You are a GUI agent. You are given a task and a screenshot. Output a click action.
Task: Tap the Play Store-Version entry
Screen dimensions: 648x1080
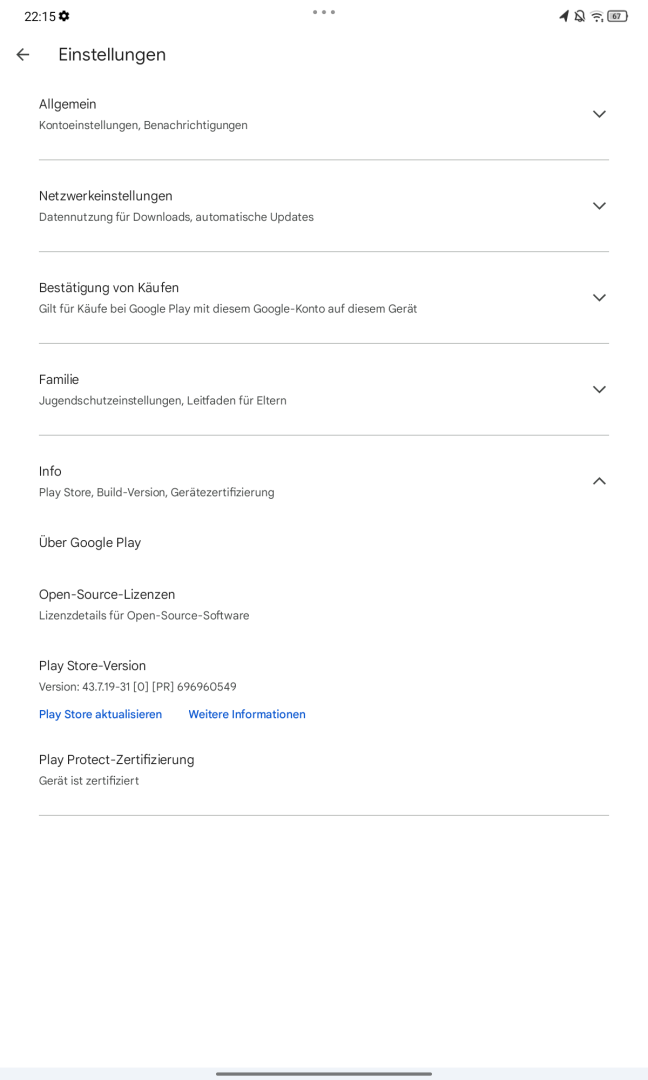coord(324,676)
